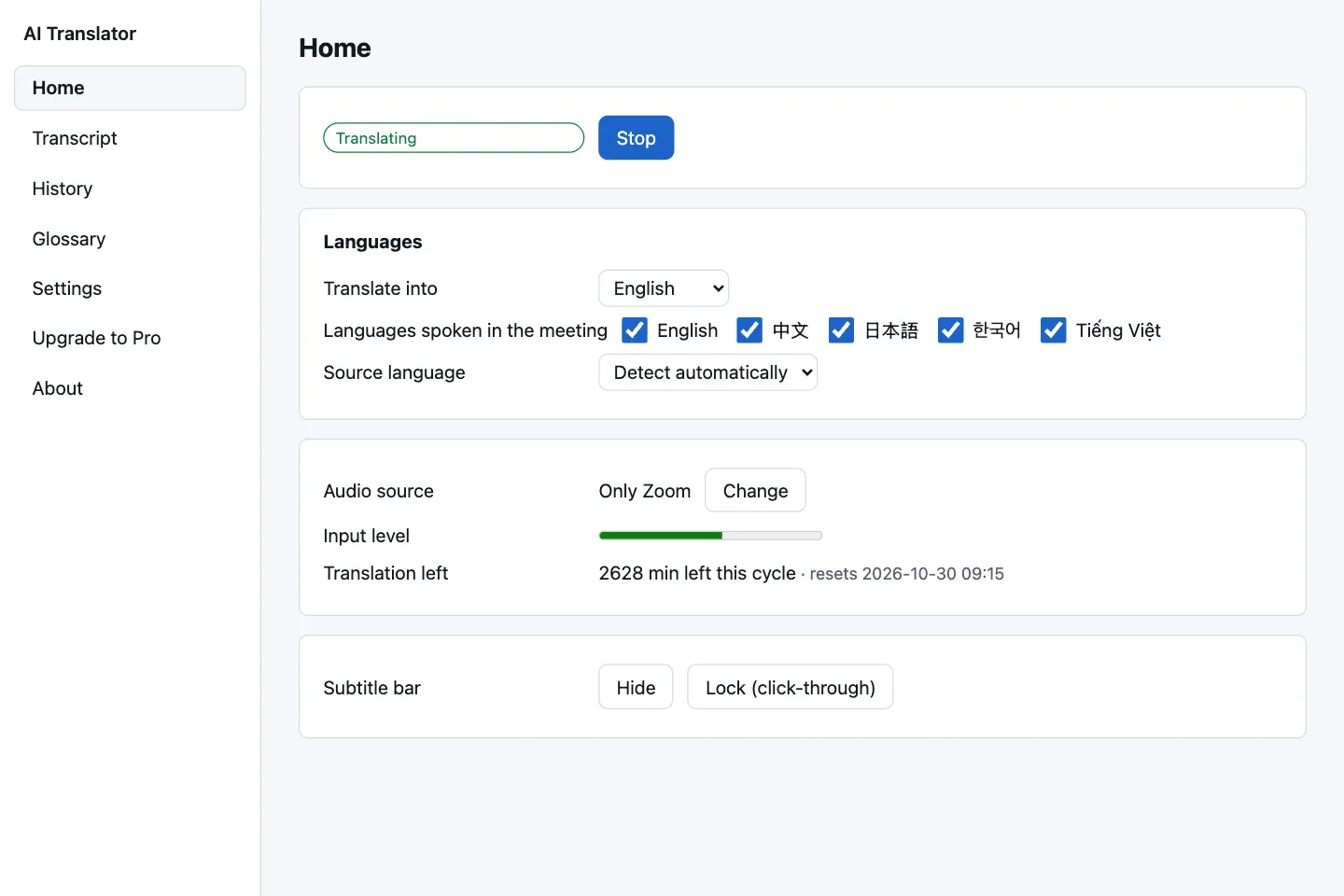Click the 'Audio source' label
Screen dimensions: 1344x896
[x=378, y=491]
